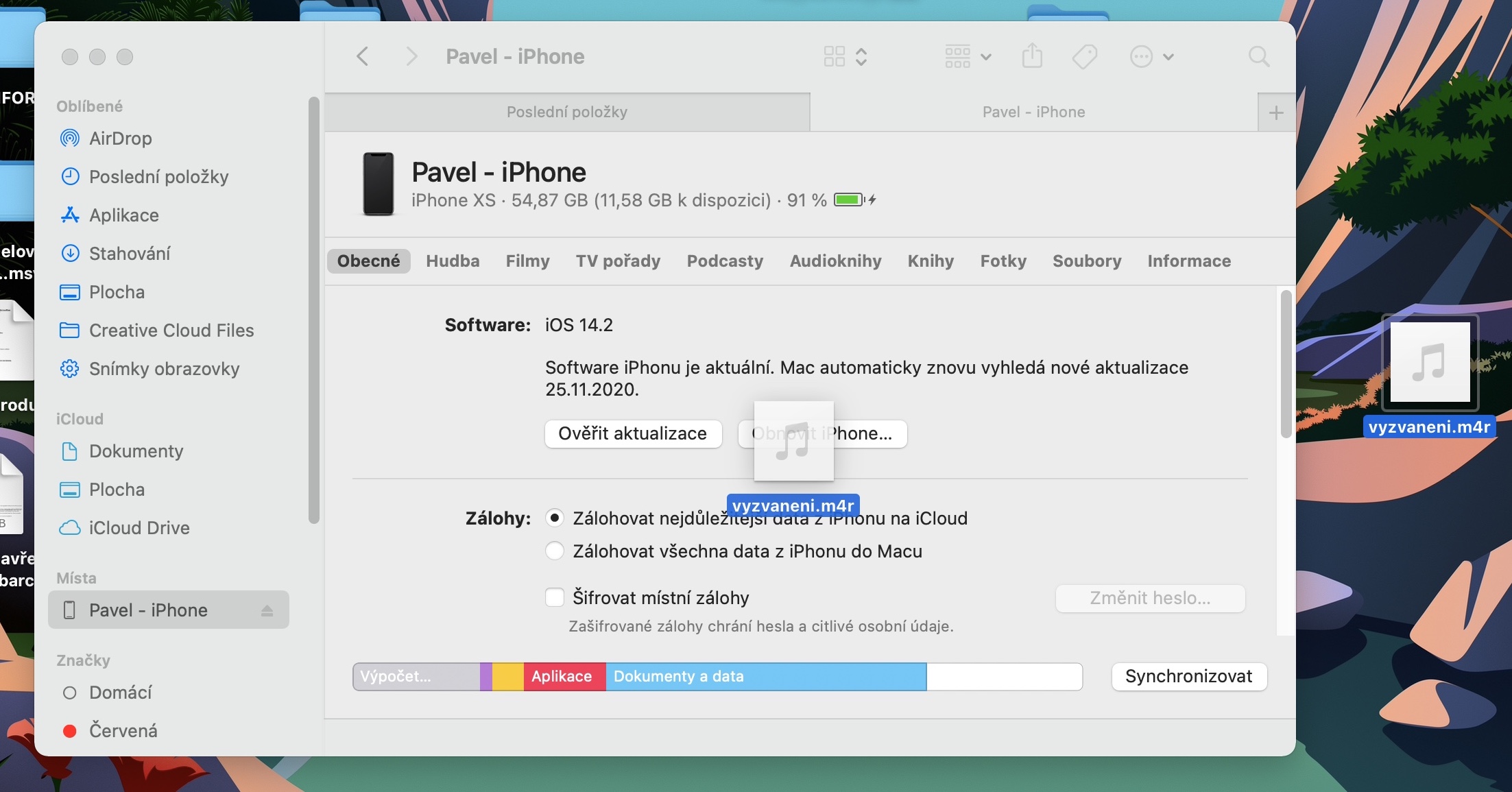Open iCloud Drive in the sidebar
This screenshot has height=792, width=1512.
pyautogui.click(x=139, y=528)
